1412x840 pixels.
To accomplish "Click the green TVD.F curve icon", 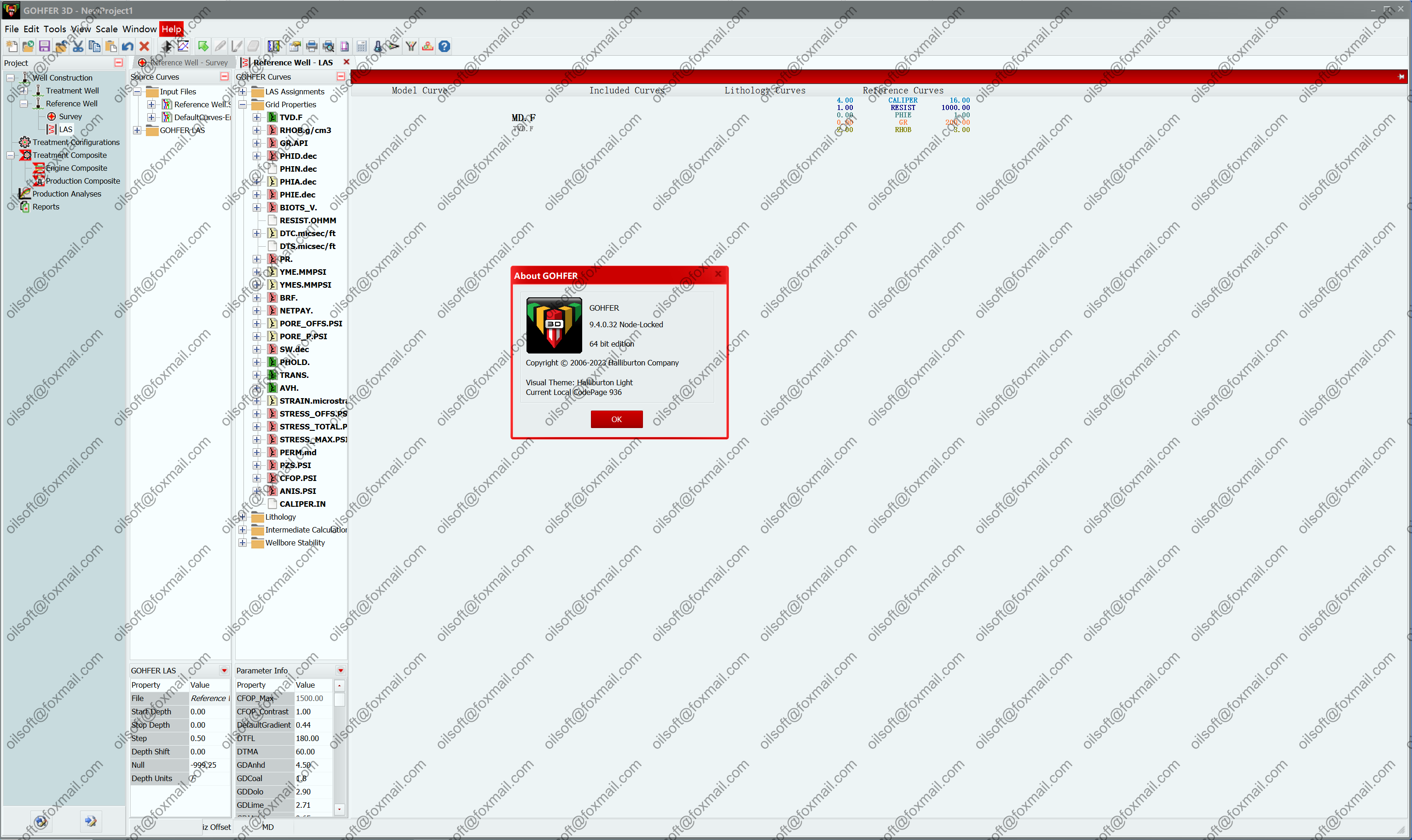I will (x=272, y=117).
